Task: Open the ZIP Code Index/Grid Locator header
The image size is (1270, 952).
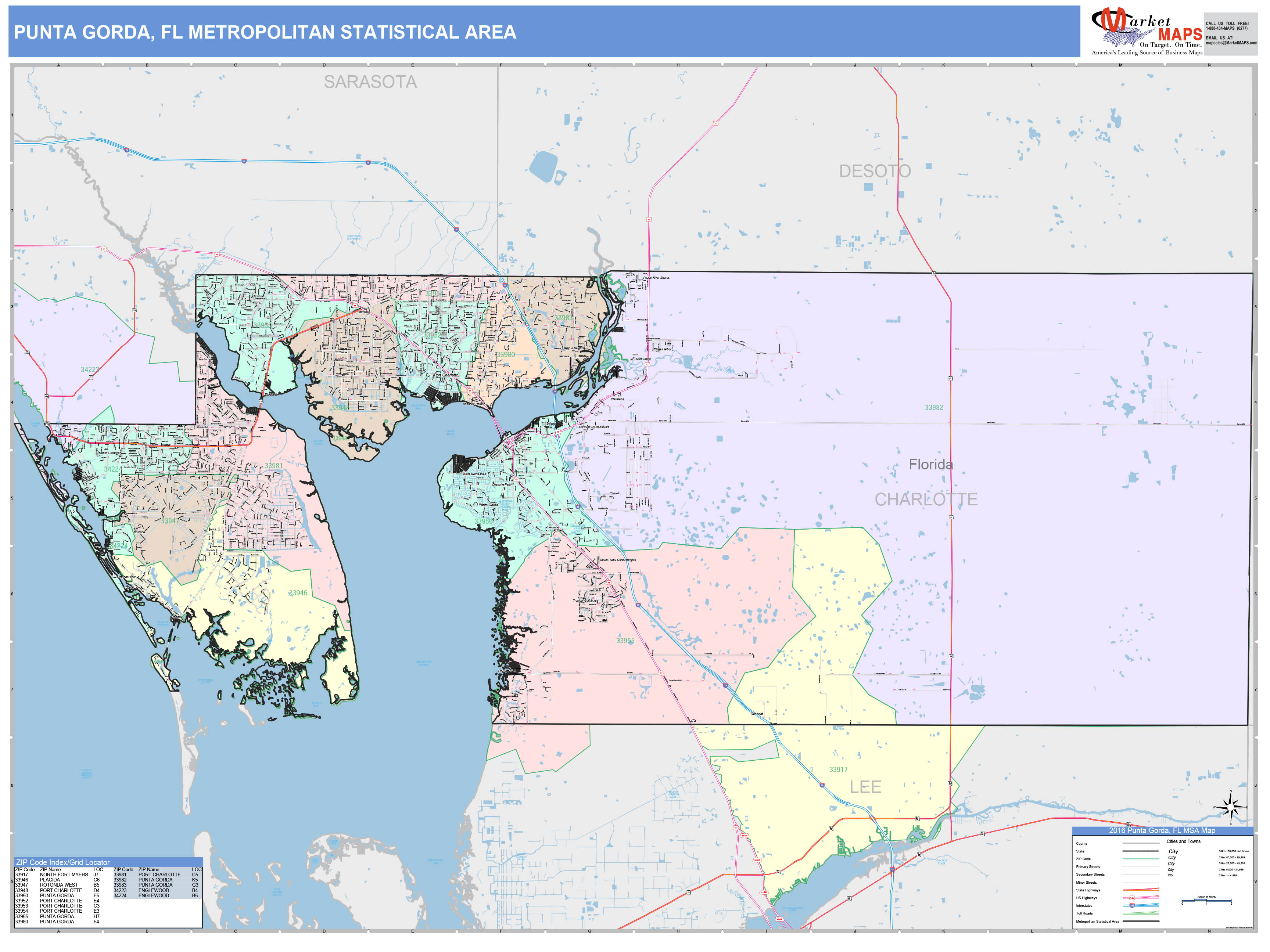Action: point(63,862)
